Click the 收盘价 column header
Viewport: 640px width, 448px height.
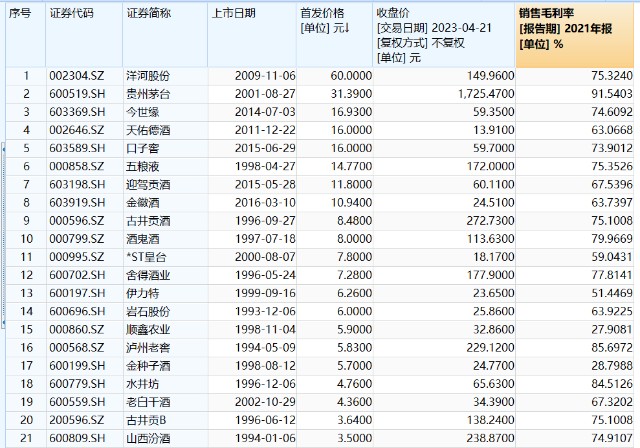point(444,35)
